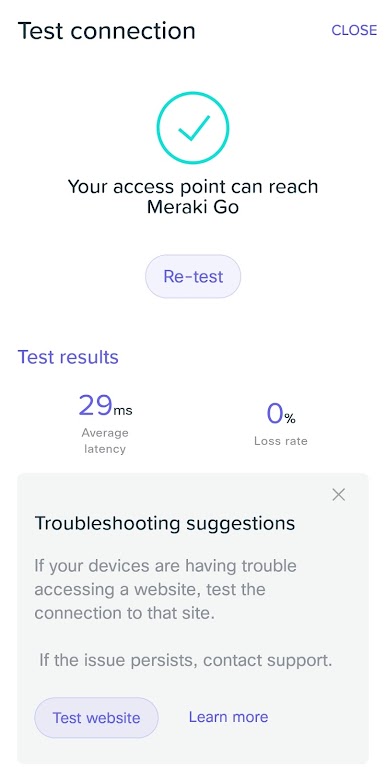Viewport: 386px width, 767px height.
Task: Select the access point reach message
Action: coord(193,197)
